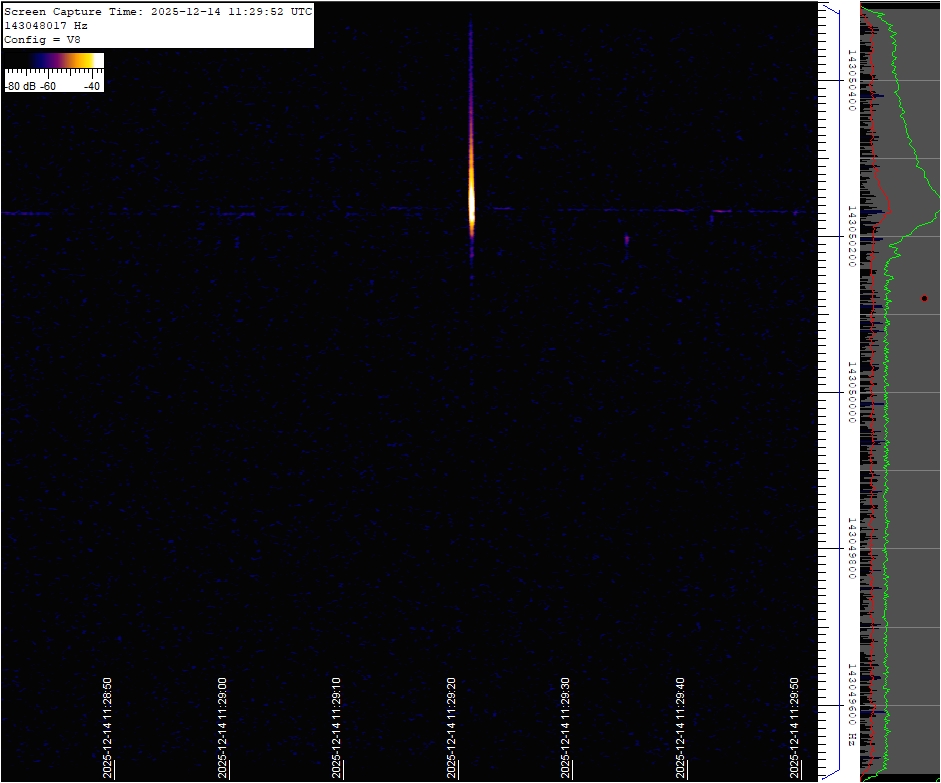
Task: Click the 11:28:50 time axis marker
Action: point(108,728)
